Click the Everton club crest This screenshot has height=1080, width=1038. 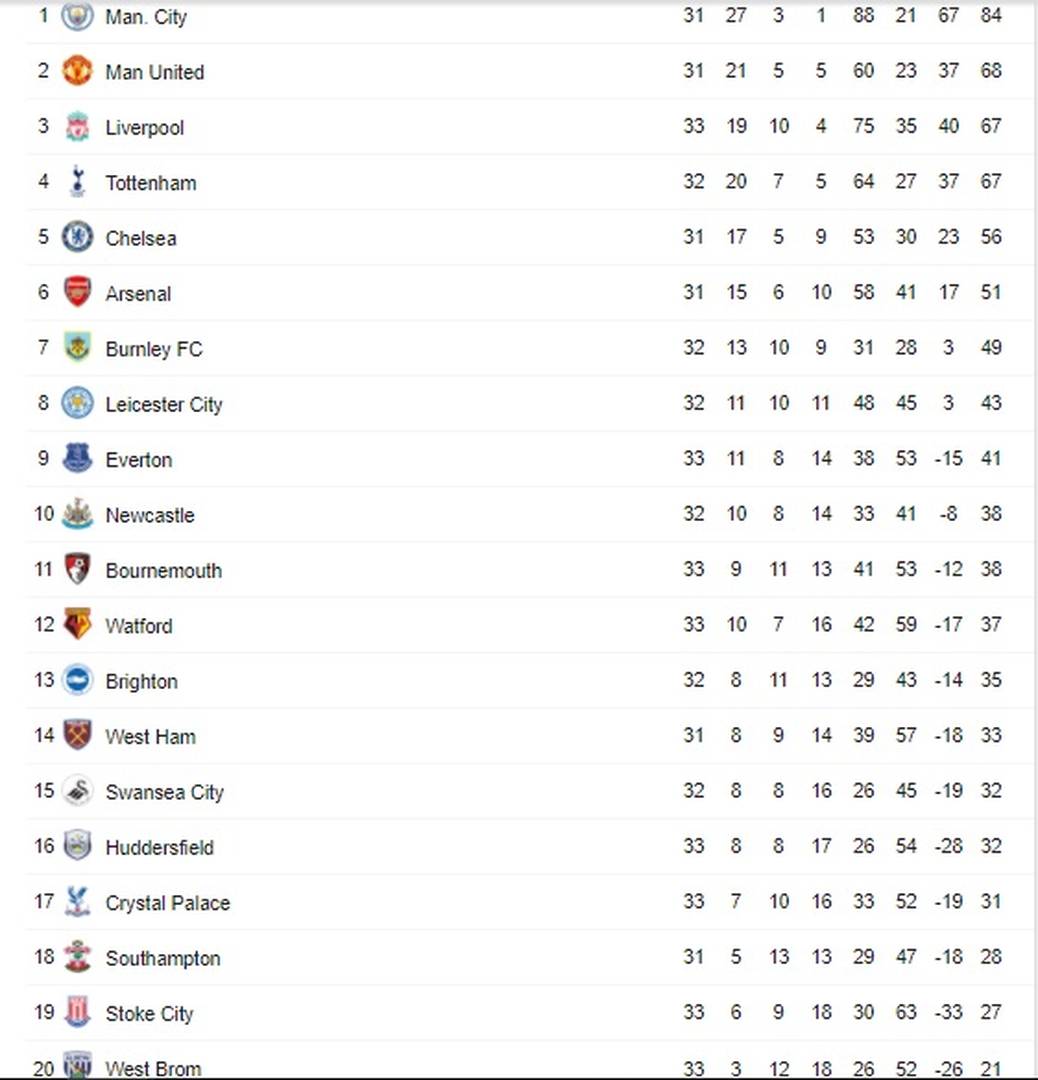[x=77, y=459]
